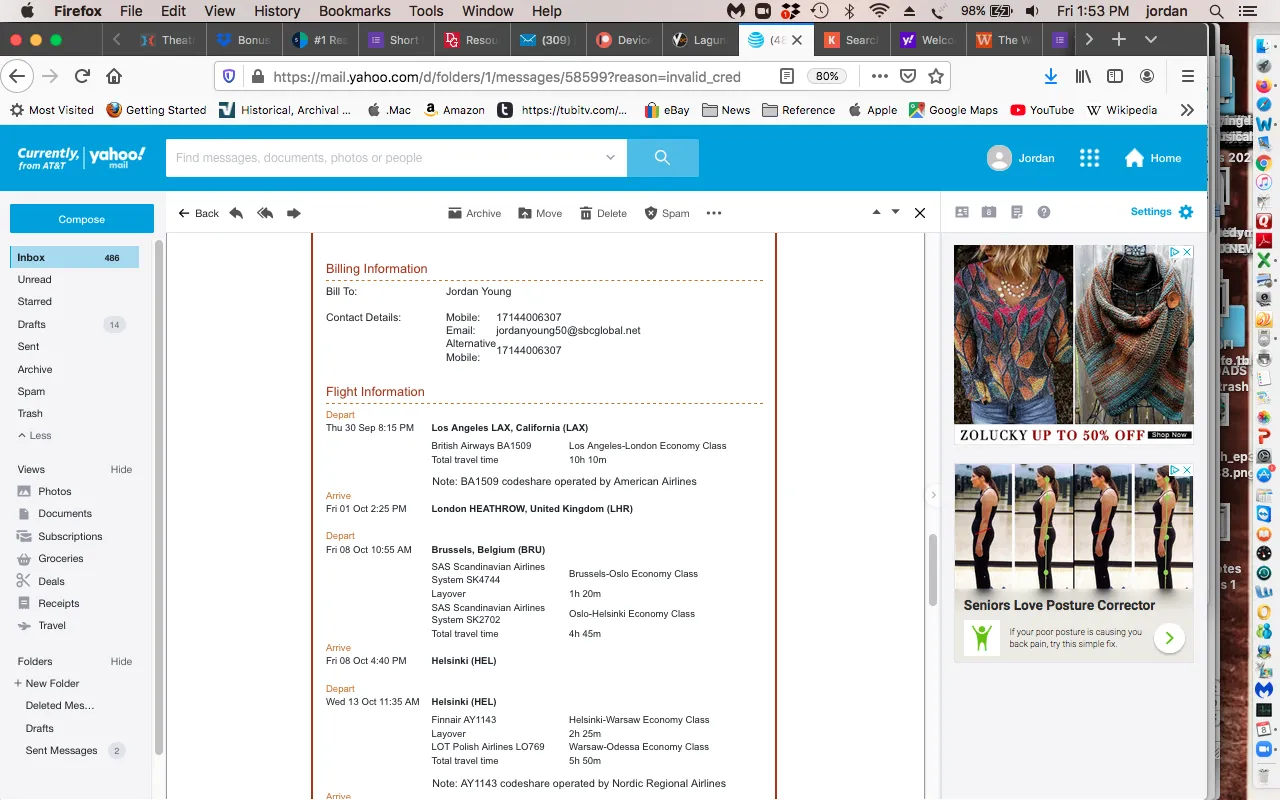1280x800 pixels.
Task: Expand the search box advanced dropdown
Action: [610, 158]
